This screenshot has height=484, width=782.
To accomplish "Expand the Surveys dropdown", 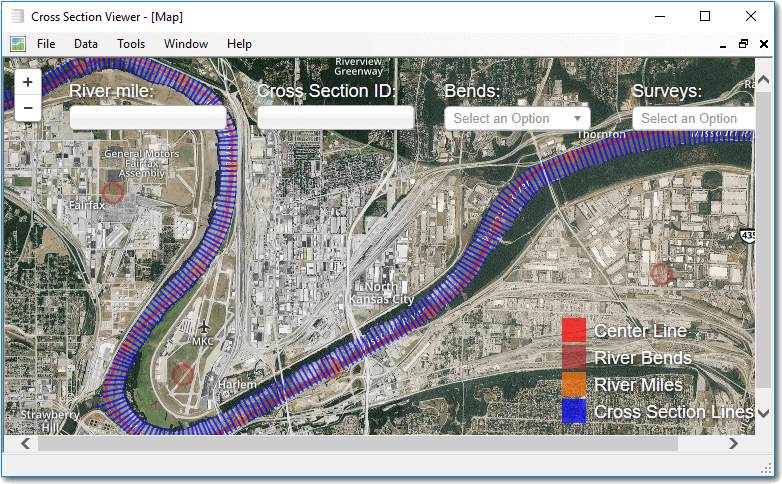I will tap(693, 119).
